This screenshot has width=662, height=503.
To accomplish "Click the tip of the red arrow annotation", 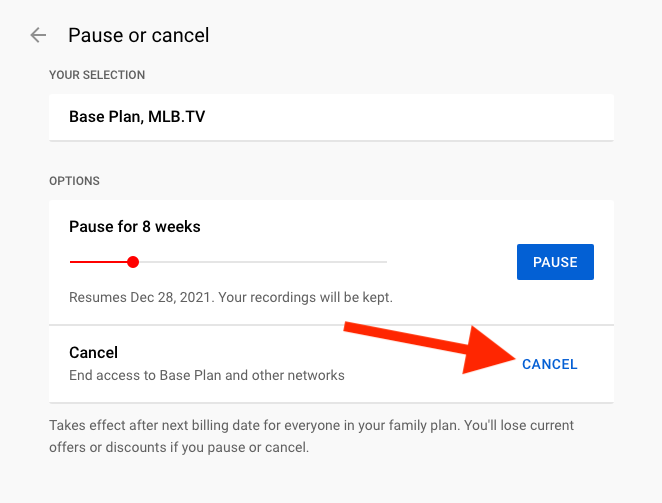I will 508,361.
